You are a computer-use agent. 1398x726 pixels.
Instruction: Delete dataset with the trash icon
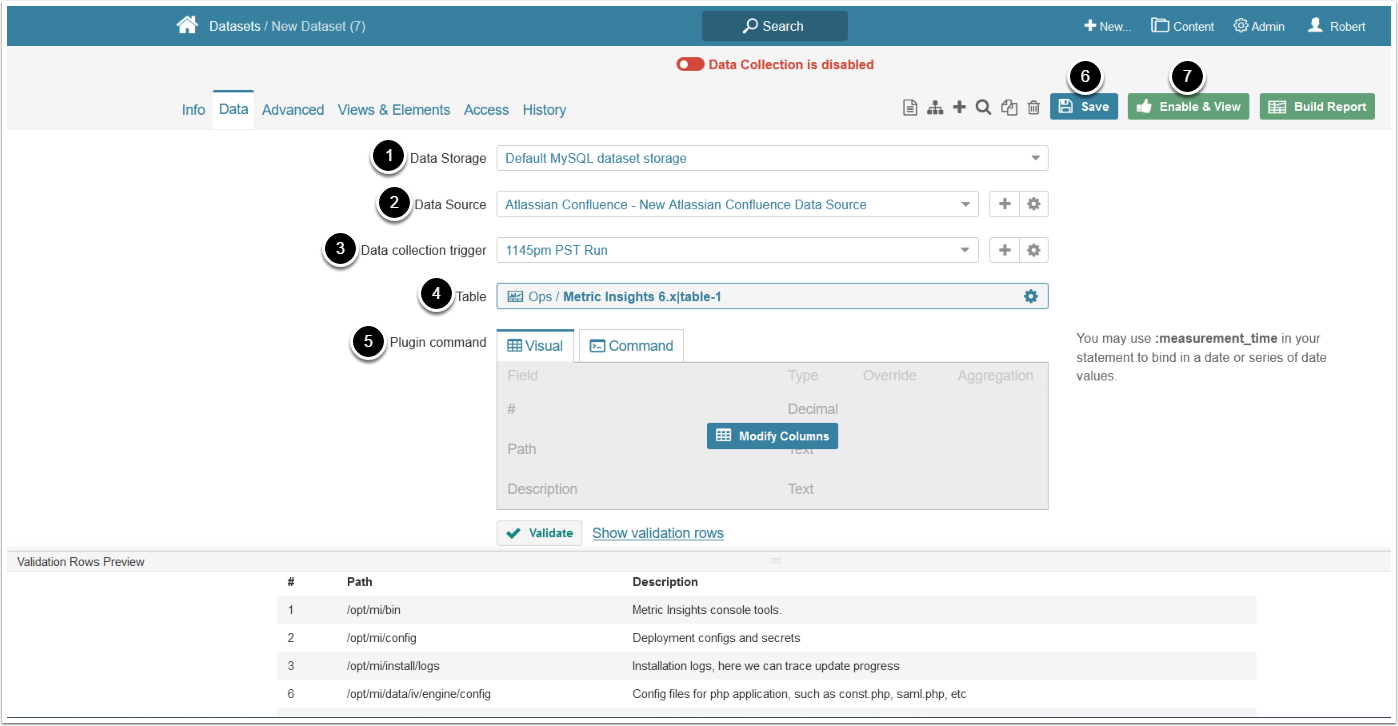tap(1034, 108)
